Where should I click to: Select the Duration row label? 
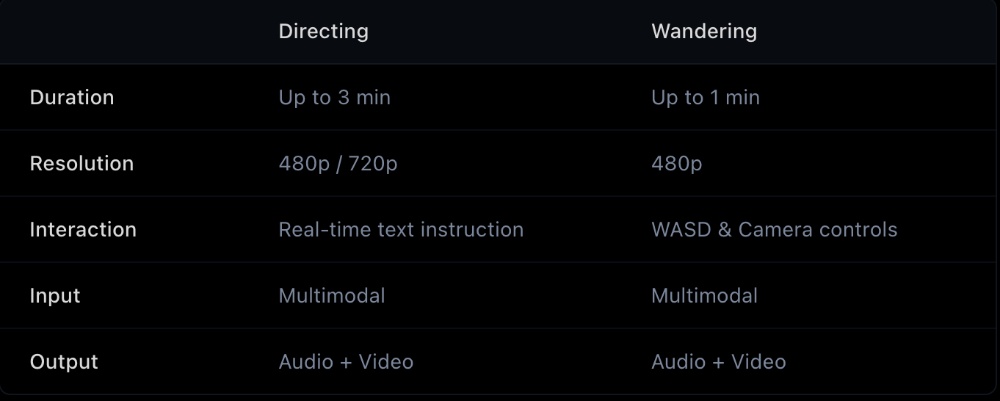(x=72, y=97)
